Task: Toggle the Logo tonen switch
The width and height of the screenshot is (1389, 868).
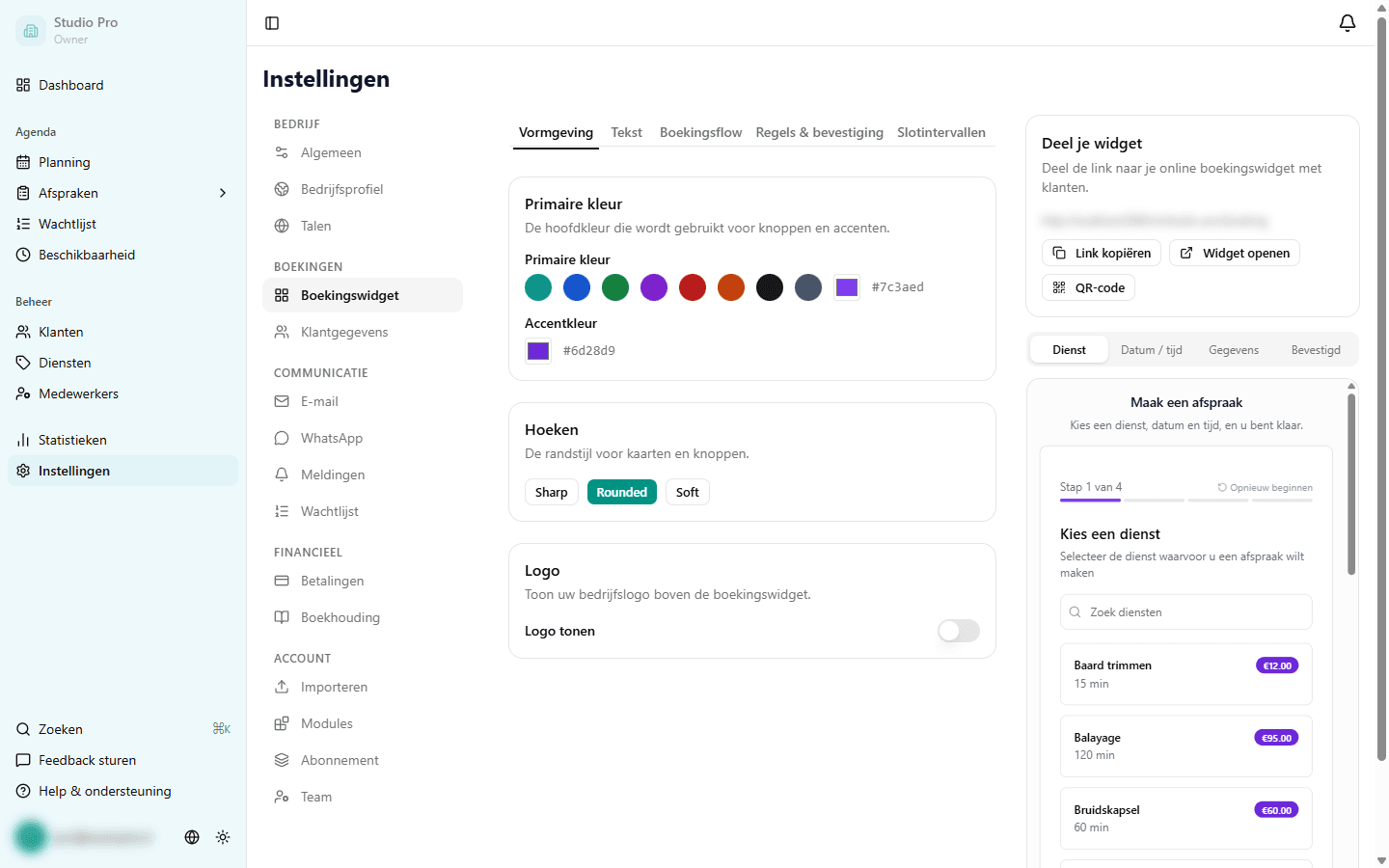Action: pos(959,631)
